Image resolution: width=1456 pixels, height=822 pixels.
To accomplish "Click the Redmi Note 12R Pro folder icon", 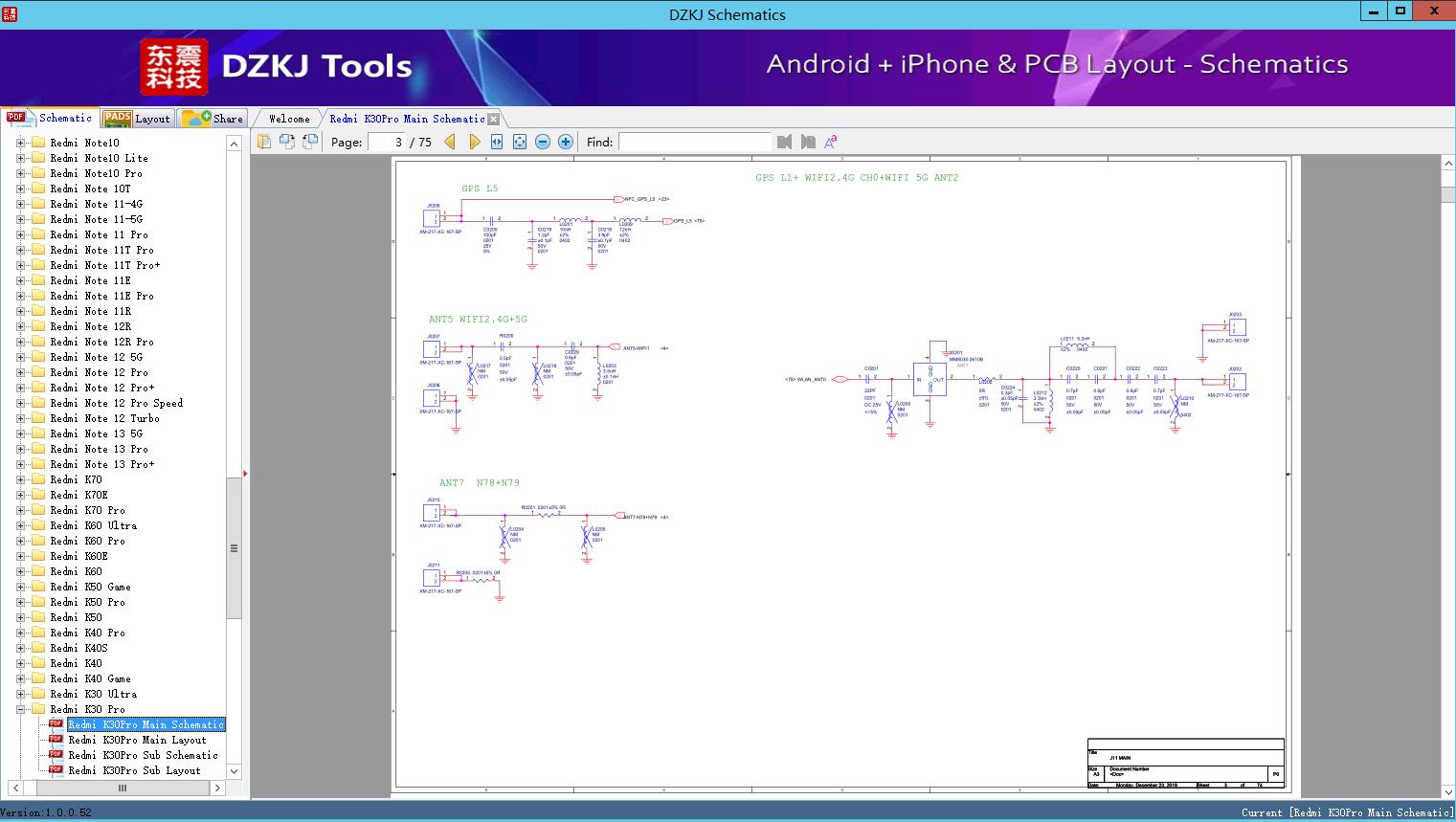I will (38, 342).
